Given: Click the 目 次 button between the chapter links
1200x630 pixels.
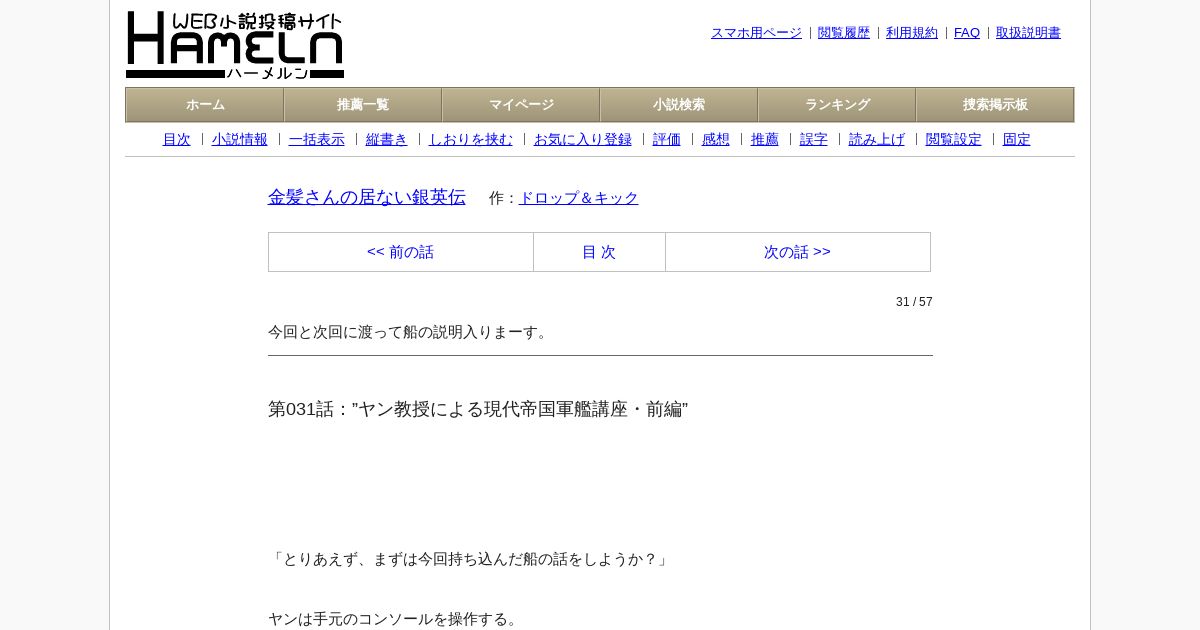Looking at the screenshot, I should [599, 252].
